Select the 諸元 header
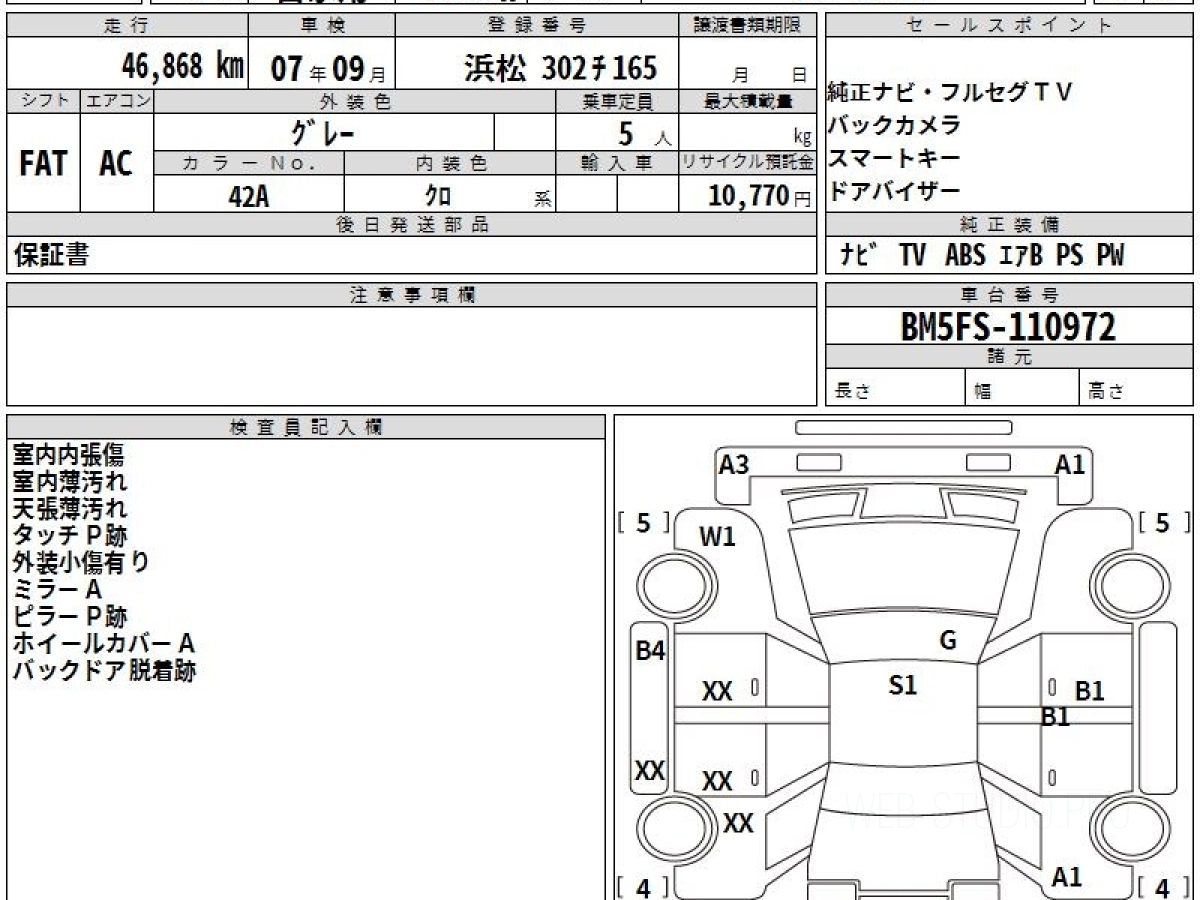The image size is (1200, 900). [1010, 358]
